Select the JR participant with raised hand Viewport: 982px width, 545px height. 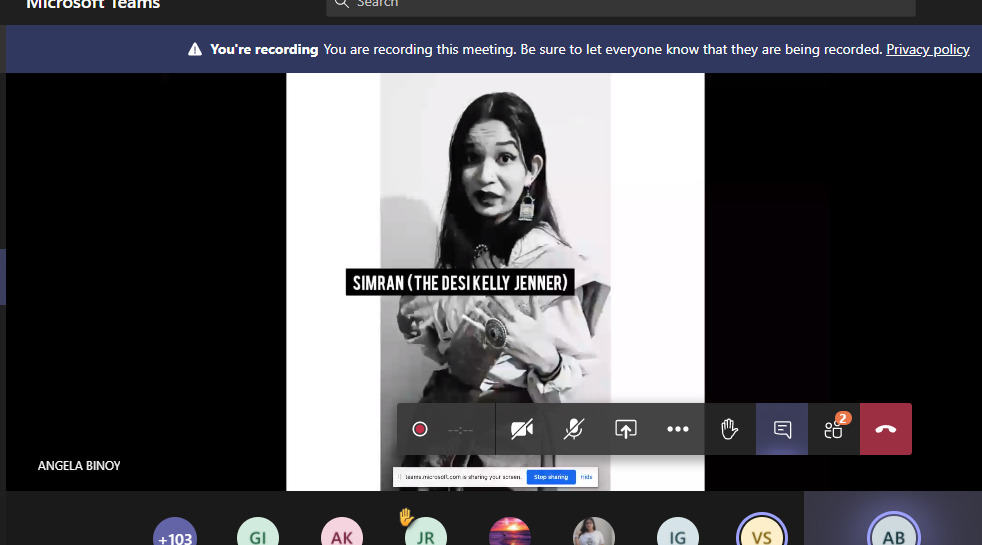coord(425,535)
